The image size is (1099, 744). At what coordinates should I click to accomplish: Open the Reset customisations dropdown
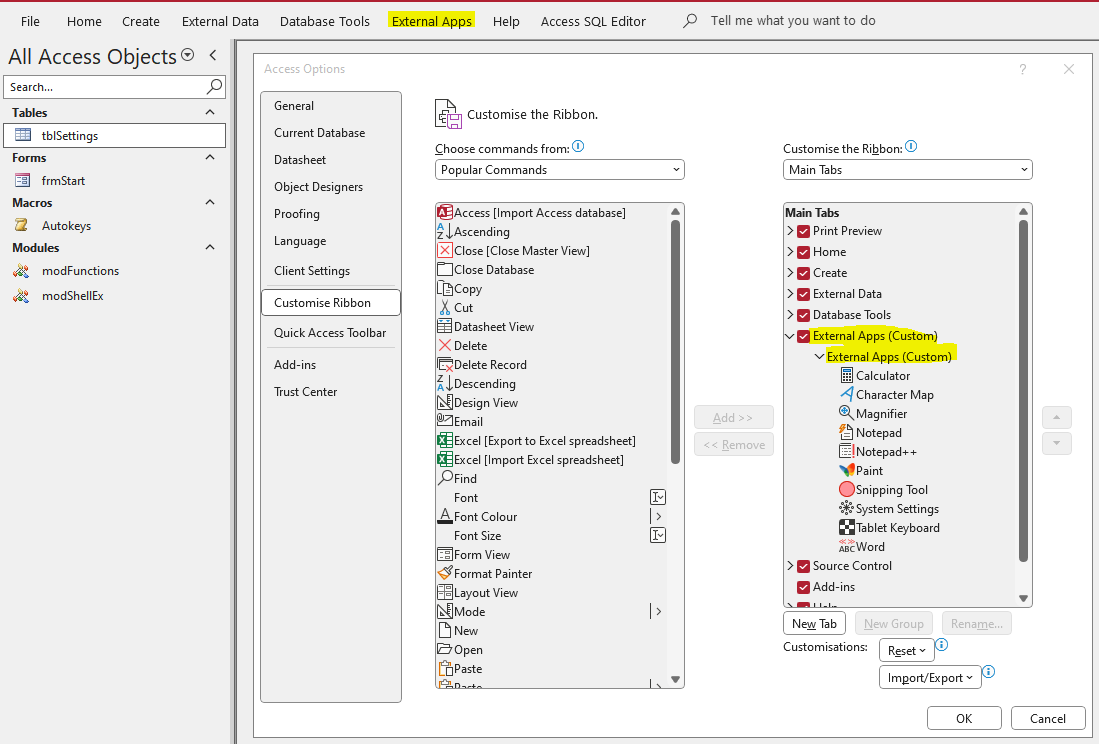pyautogui.click(x=906, y=651)
